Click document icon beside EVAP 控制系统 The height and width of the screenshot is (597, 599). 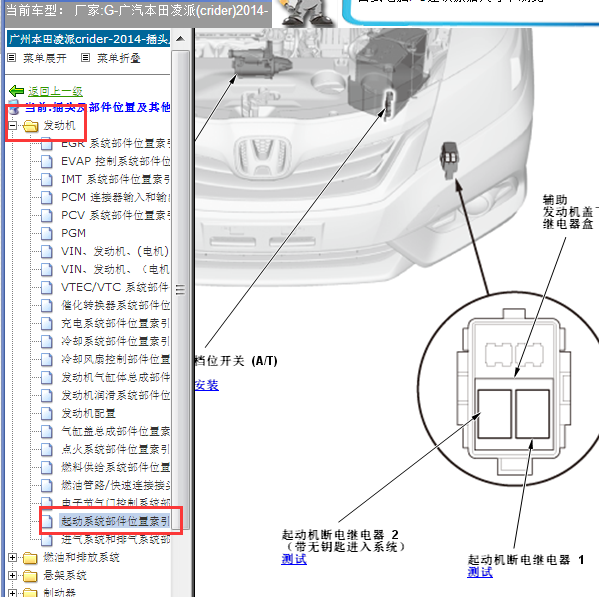(47, 161)
